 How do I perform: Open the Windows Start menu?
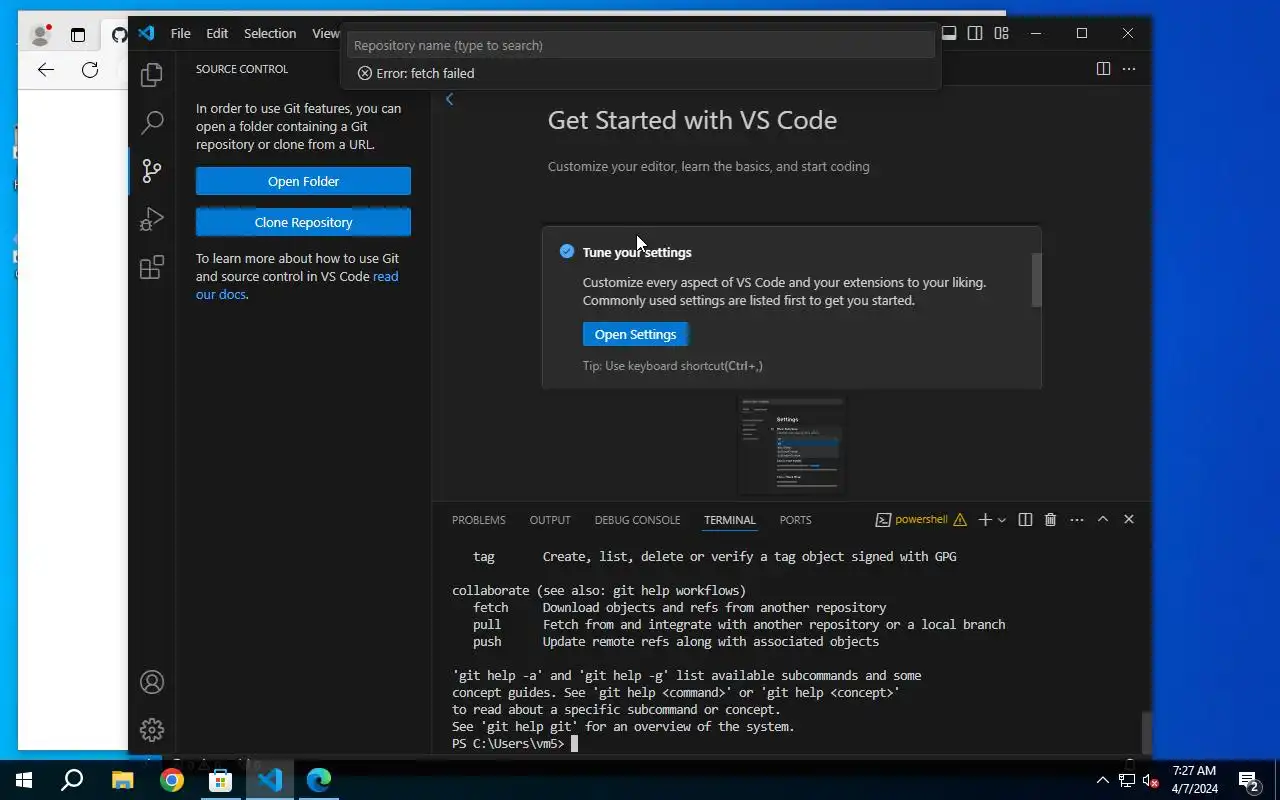[x=24, y=780]
